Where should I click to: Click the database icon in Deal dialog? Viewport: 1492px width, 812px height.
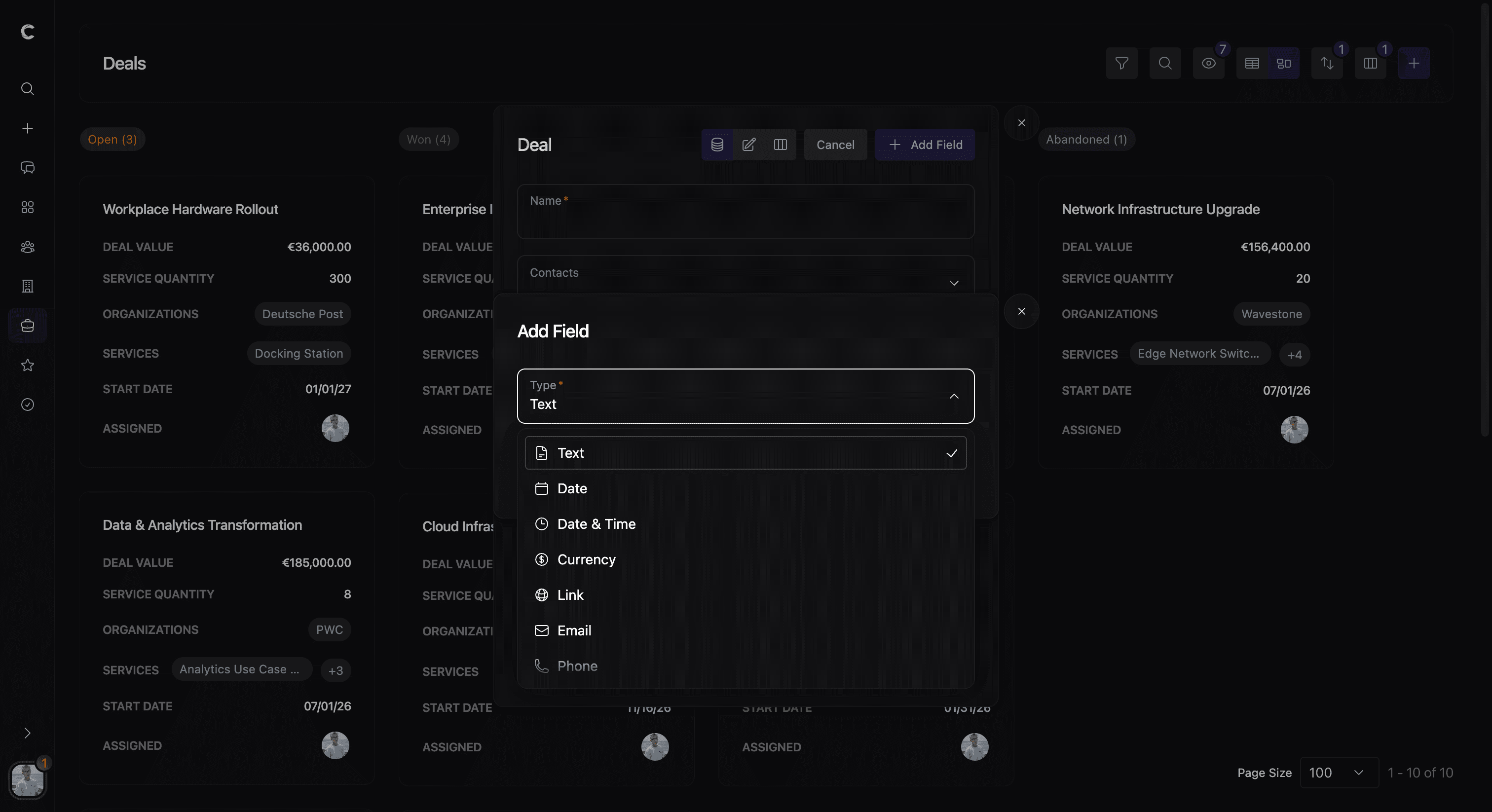click(717, 145)
